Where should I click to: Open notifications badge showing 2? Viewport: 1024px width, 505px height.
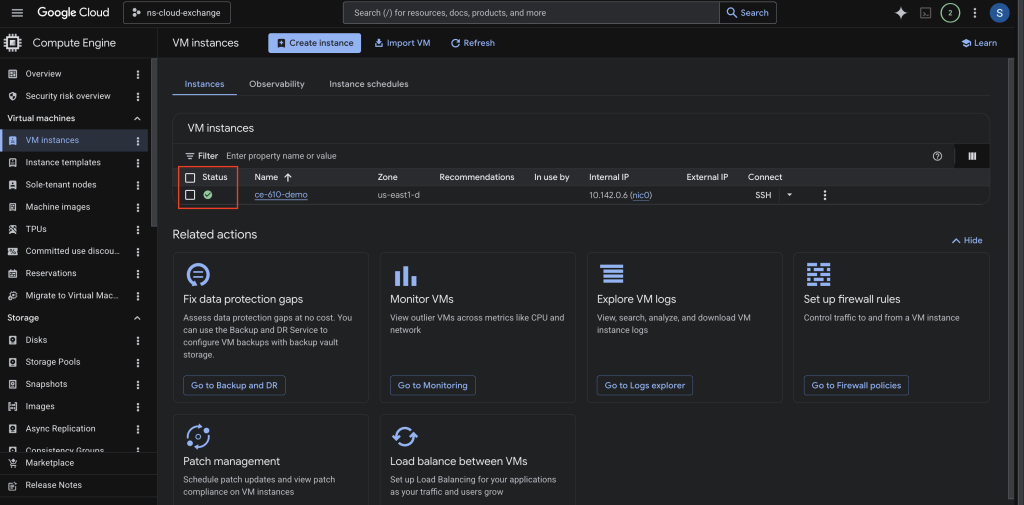950,13
